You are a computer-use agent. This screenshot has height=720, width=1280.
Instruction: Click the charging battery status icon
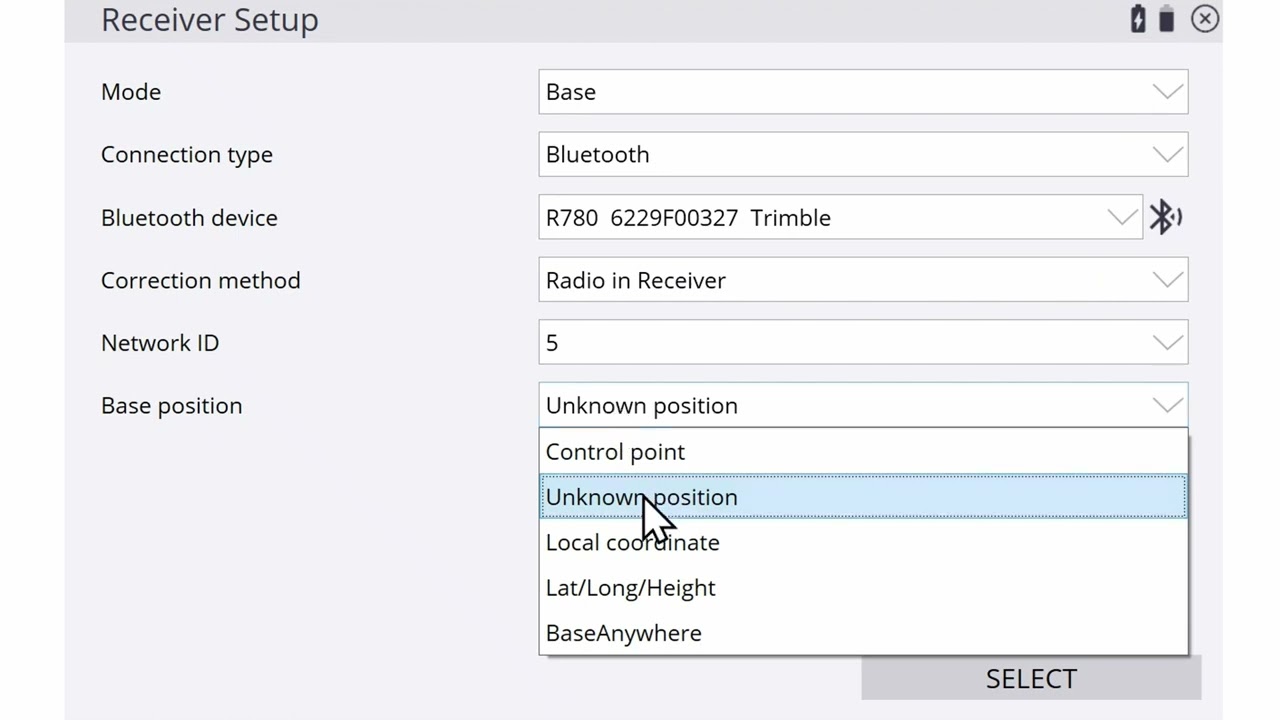1138,19
